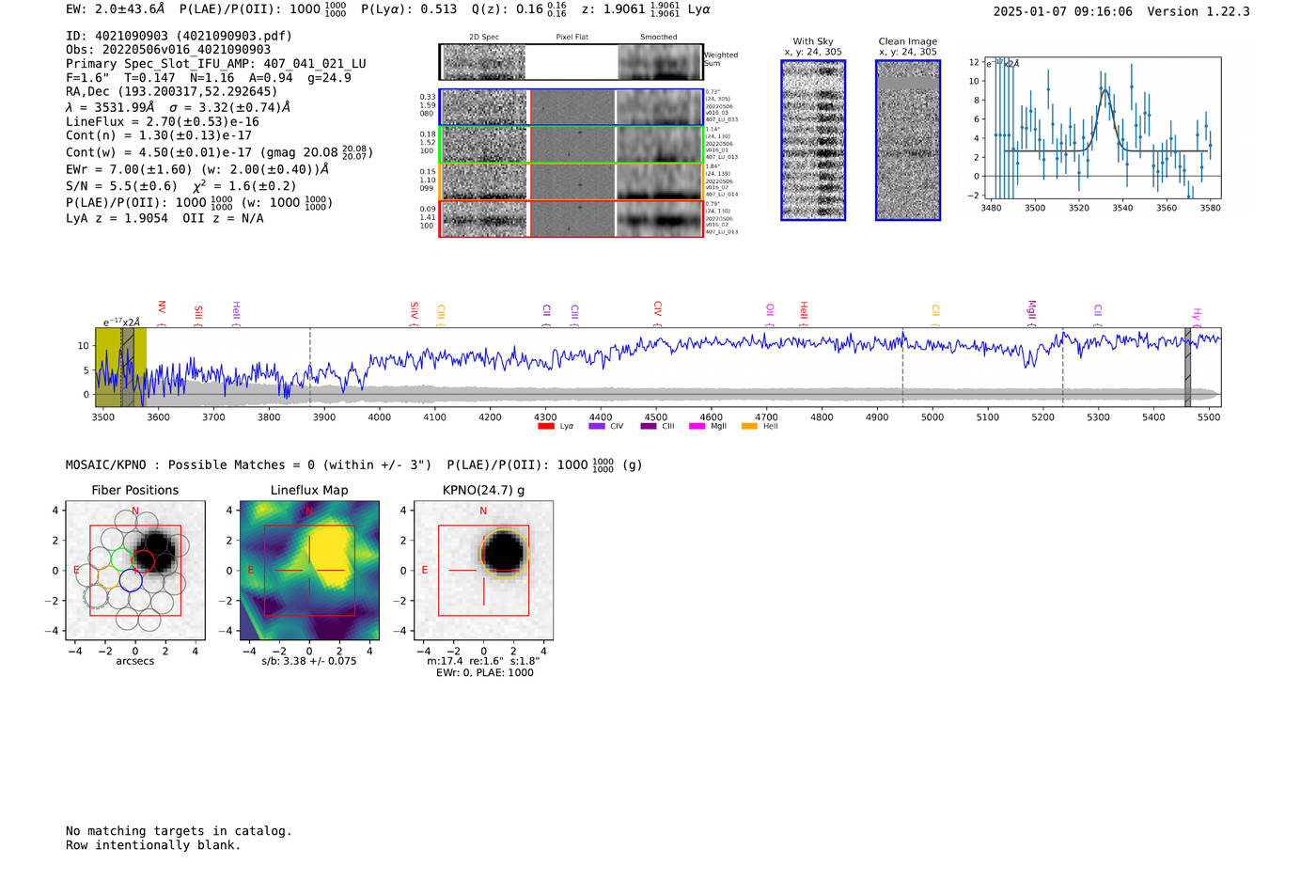The width and height of the screenshot is (1316, 896).
Task: Click the Row intentionally blank text
Action: pos(153,845)
